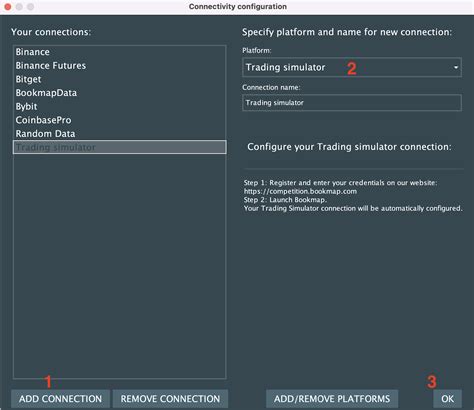474x410 pixels.
Task: Click the competition.bookmap.com URL text
Action: [300, 191]
